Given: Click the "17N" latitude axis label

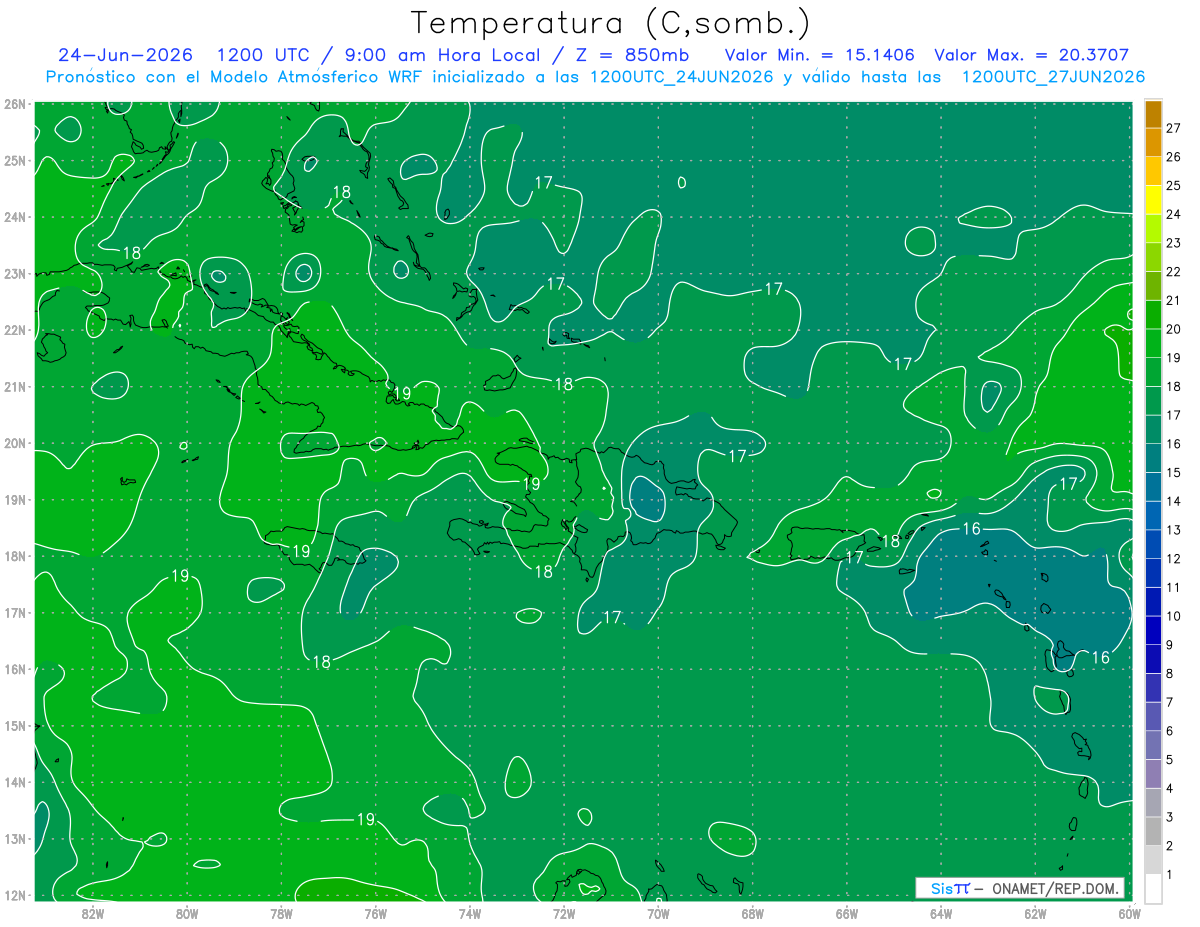Looking at the screenshot, I should pos(15,613).
